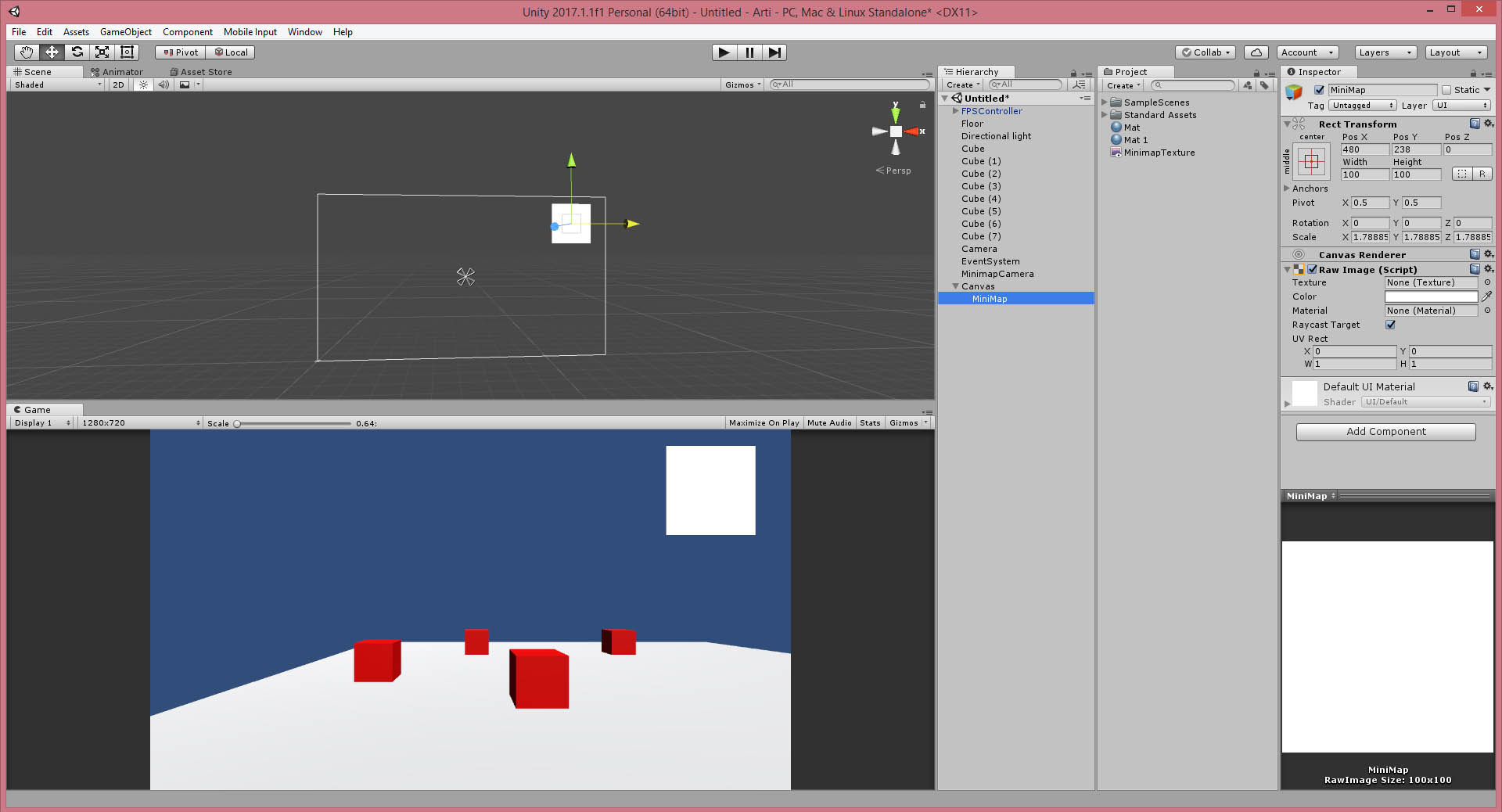Expand the FPSController hierarchy item
Image resolution: width=1502 pixels, height=812 pixels.
pyautogui.click(x=955, y=111)
